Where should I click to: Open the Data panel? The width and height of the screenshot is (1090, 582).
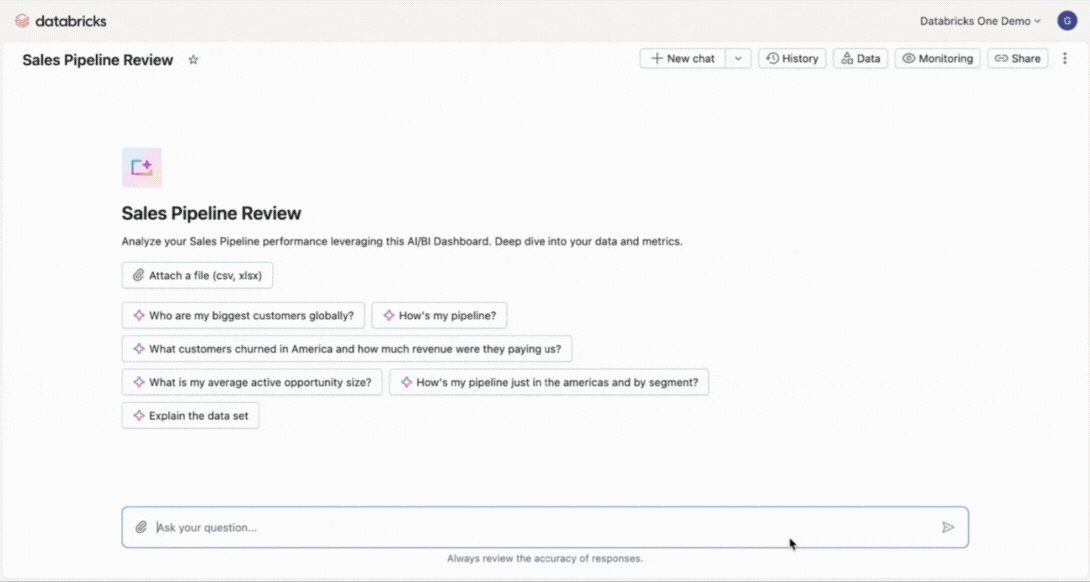[x=861, y=58]
